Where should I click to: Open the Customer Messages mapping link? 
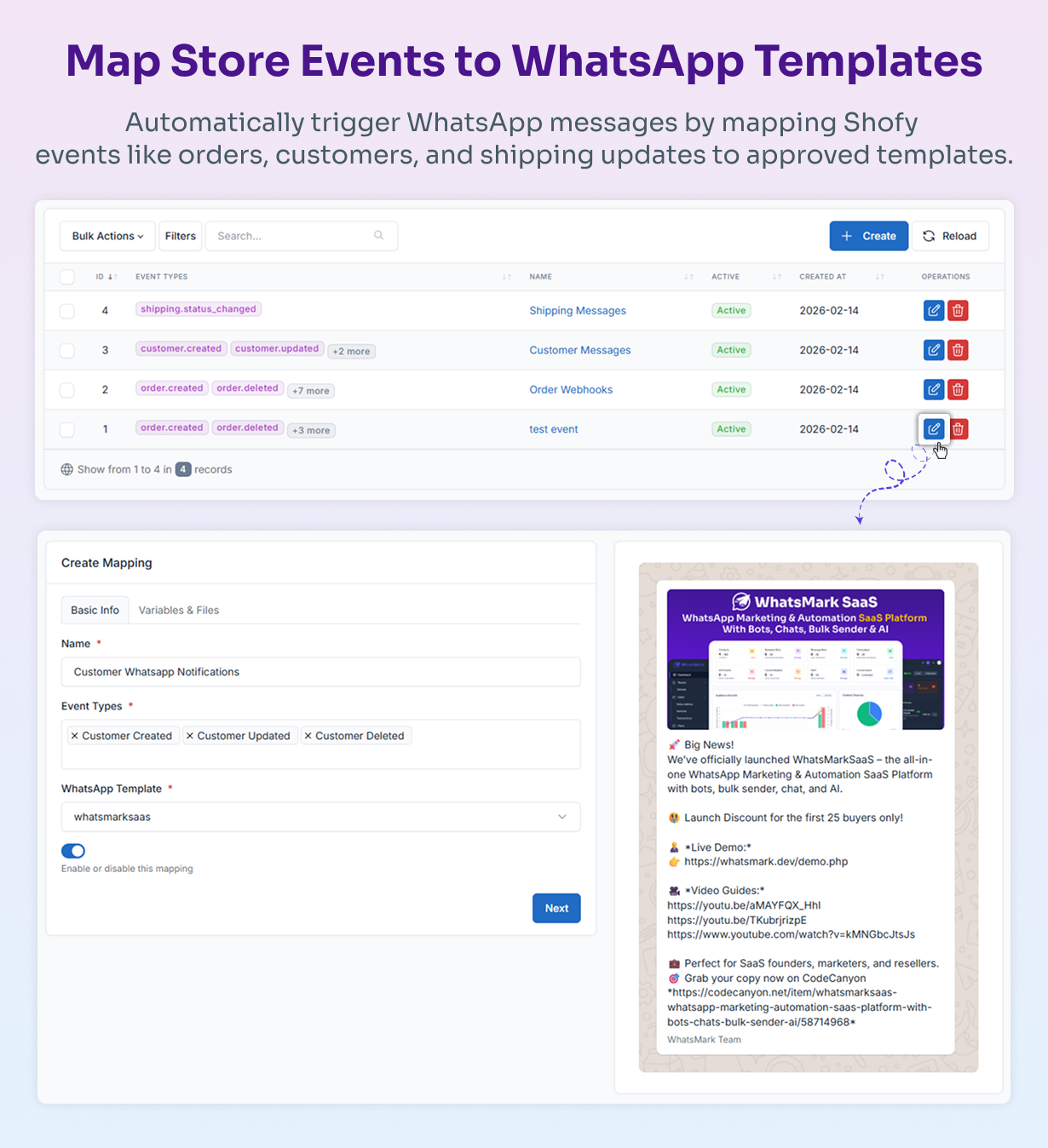(580, 350)
